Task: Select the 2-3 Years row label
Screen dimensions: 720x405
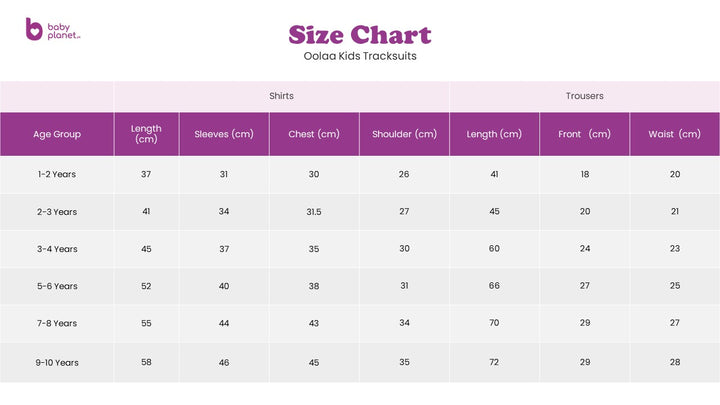Action: pos(57,212)
